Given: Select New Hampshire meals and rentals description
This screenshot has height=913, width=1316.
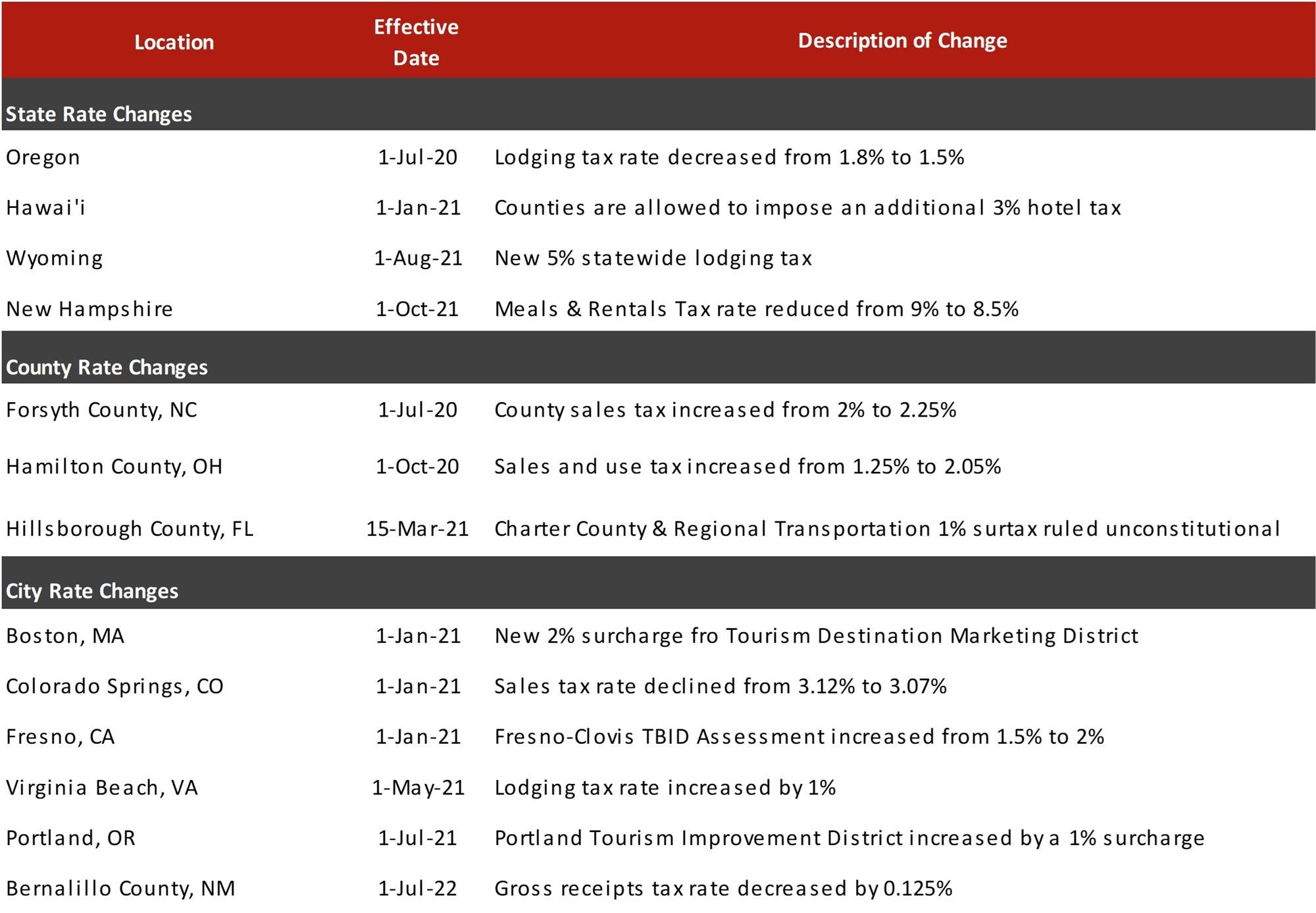Looking at the screenshot, I should [756, 309].
